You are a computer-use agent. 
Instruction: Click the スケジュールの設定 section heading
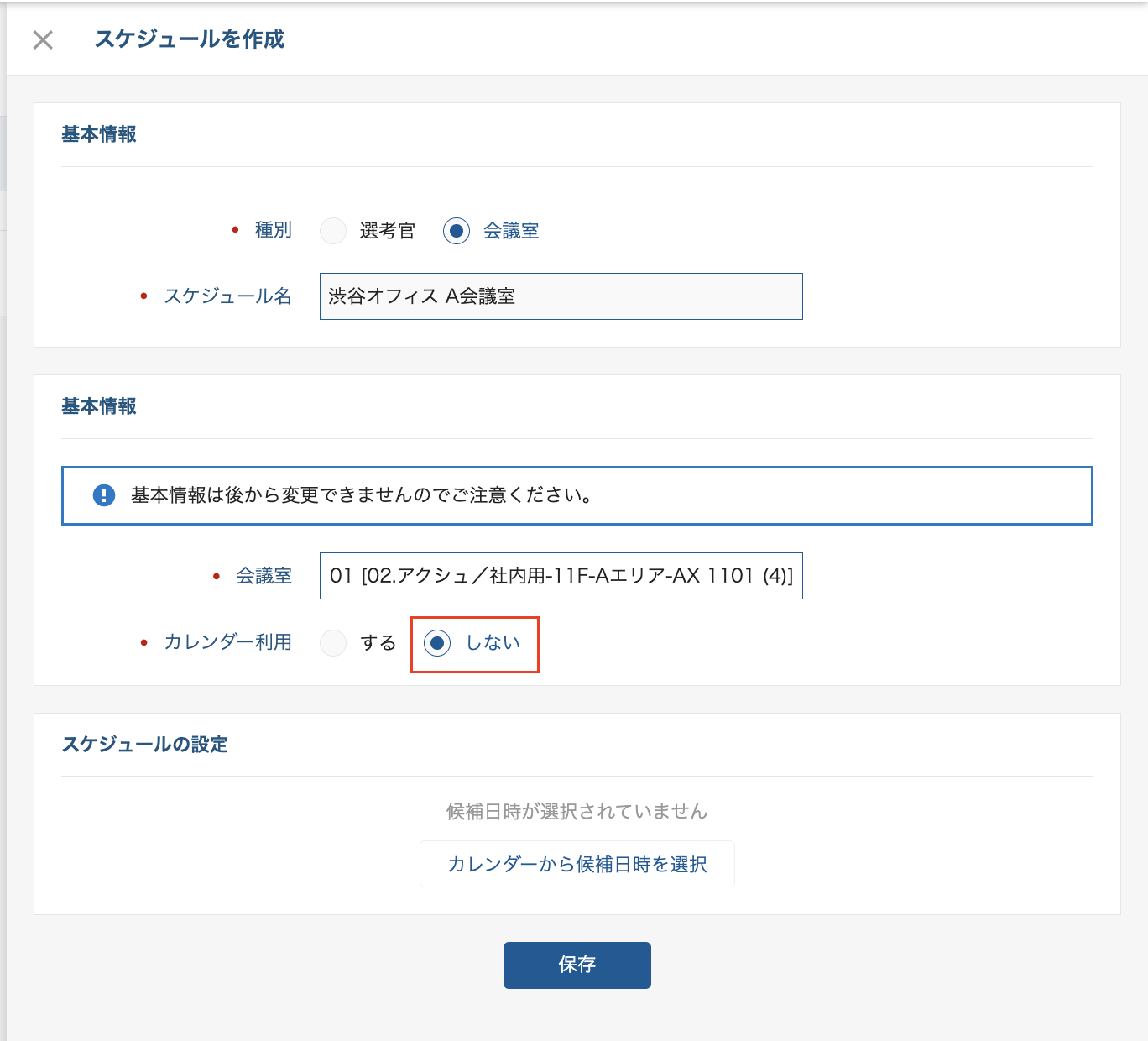coord(145,745)
